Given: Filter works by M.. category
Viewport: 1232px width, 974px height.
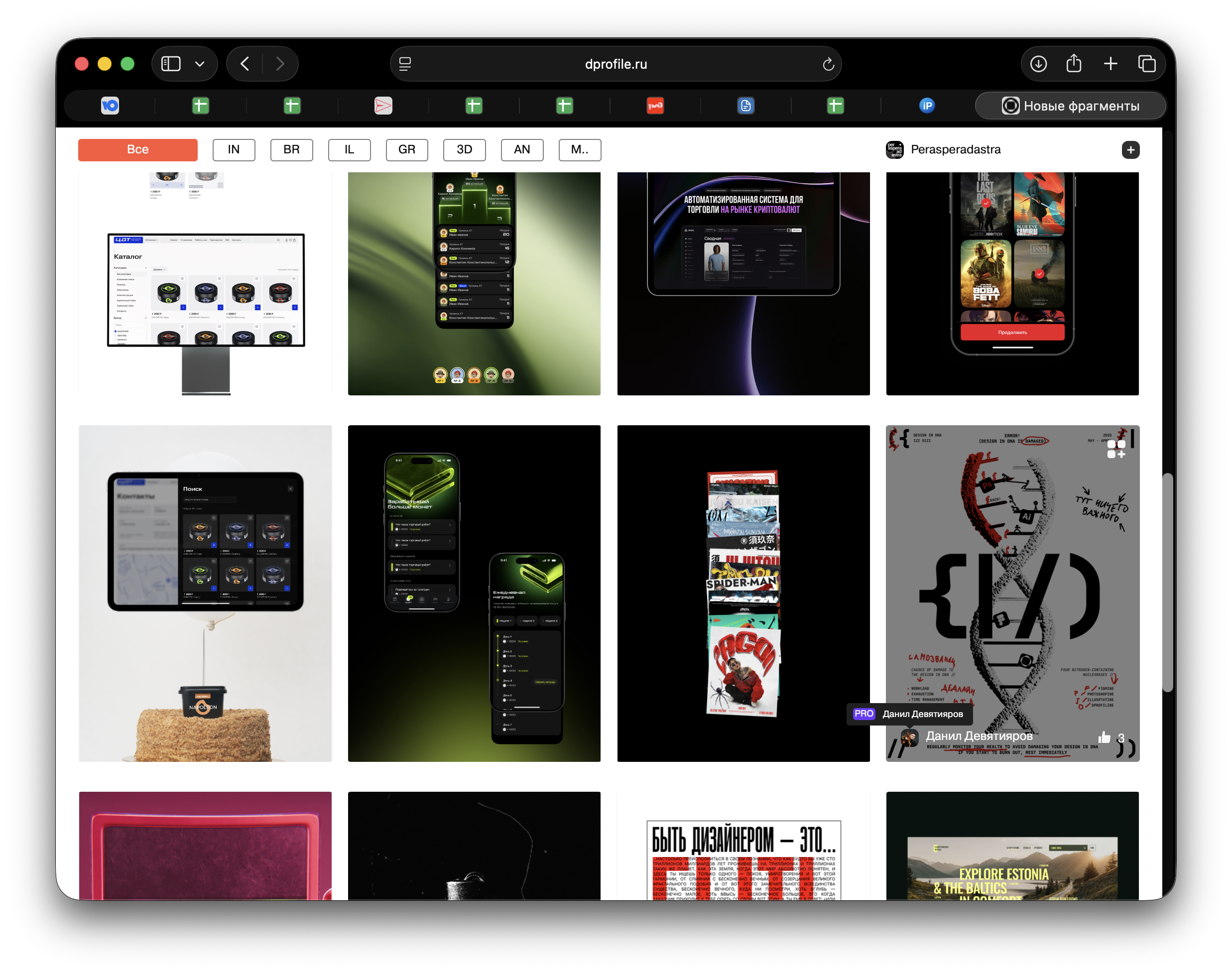Looking at the screenshot, I should [580, 149].
